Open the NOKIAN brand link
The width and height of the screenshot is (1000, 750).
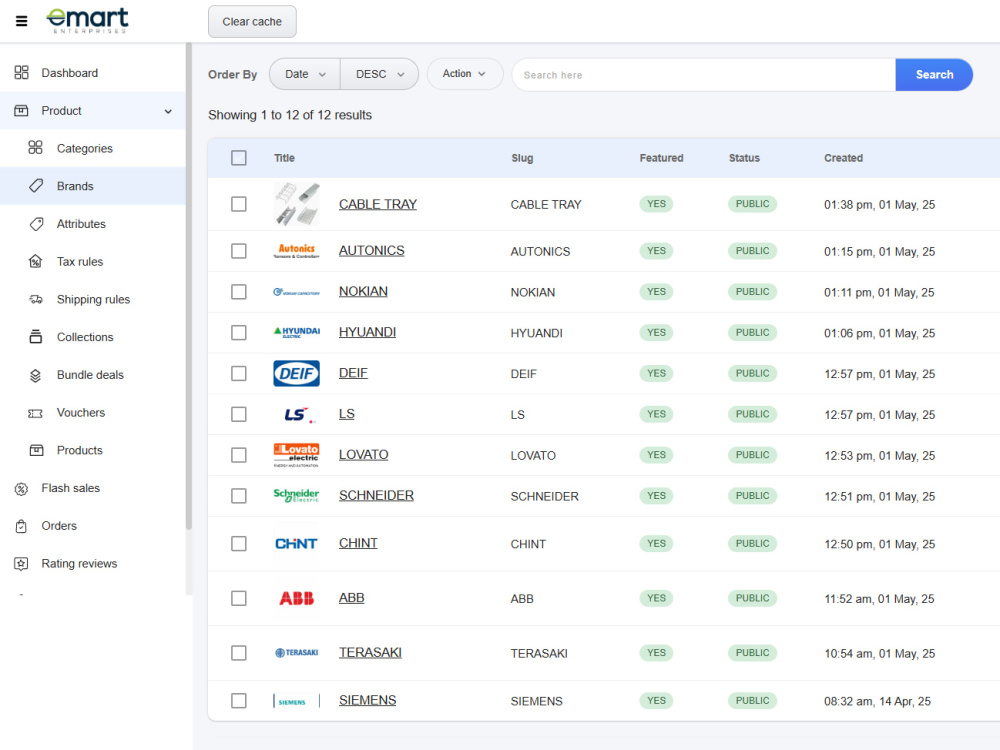363,291
